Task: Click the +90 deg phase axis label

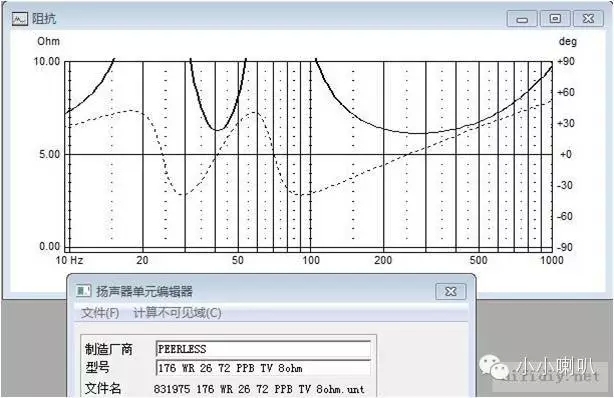Action: [565, 62]
